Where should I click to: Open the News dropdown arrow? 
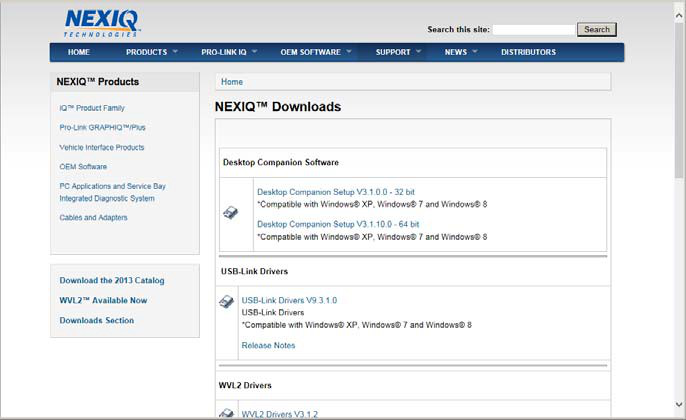pyautogui.click(x=475, y=51)
